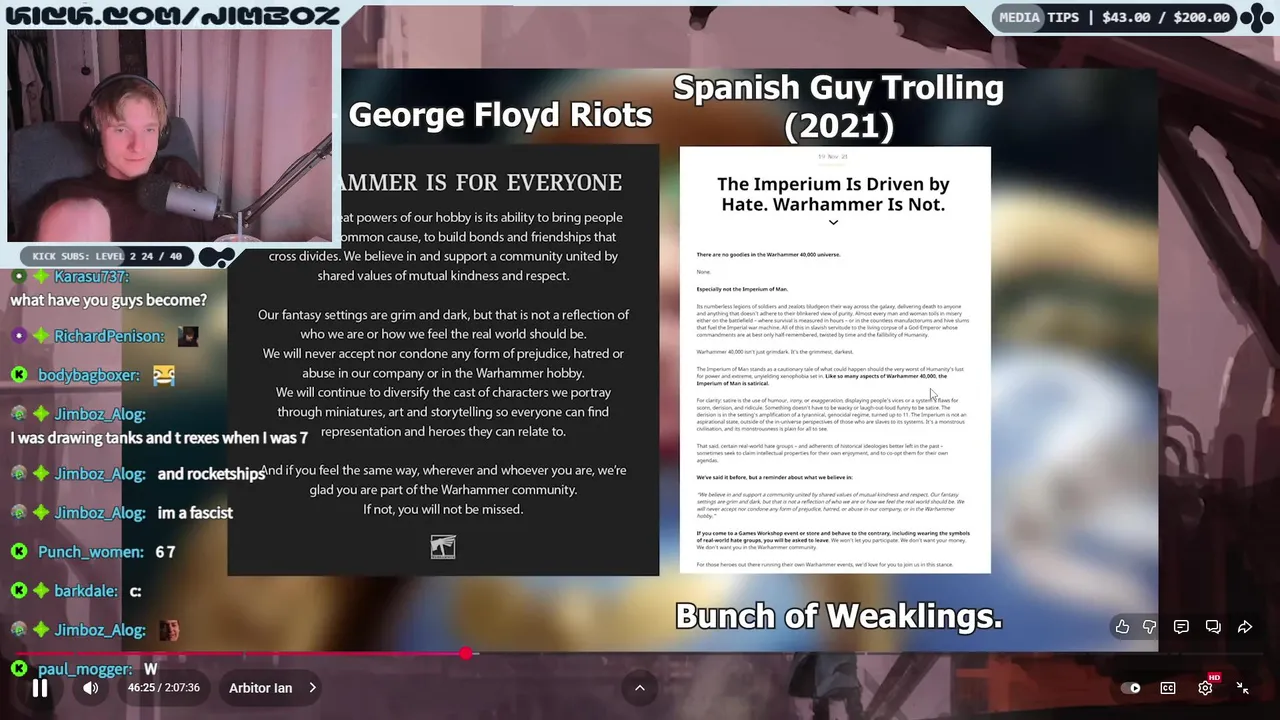Viewport: 1280px width, 720px height.
Task: Share the video using arrow icon
Action: pos(1245,627)
